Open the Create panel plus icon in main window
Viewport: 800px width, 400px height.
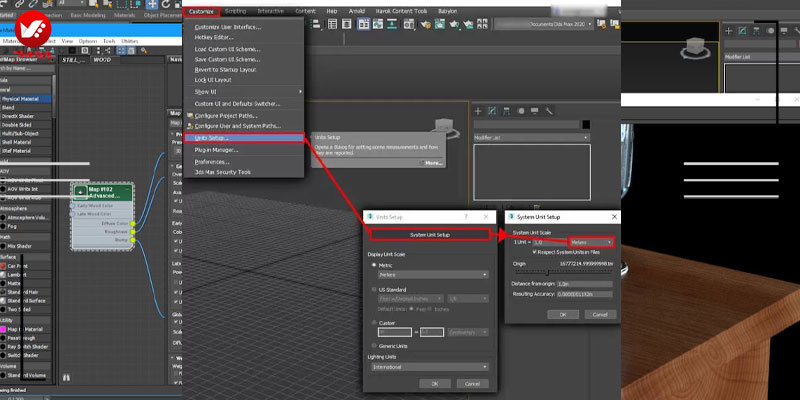click(x=478, y=111)
